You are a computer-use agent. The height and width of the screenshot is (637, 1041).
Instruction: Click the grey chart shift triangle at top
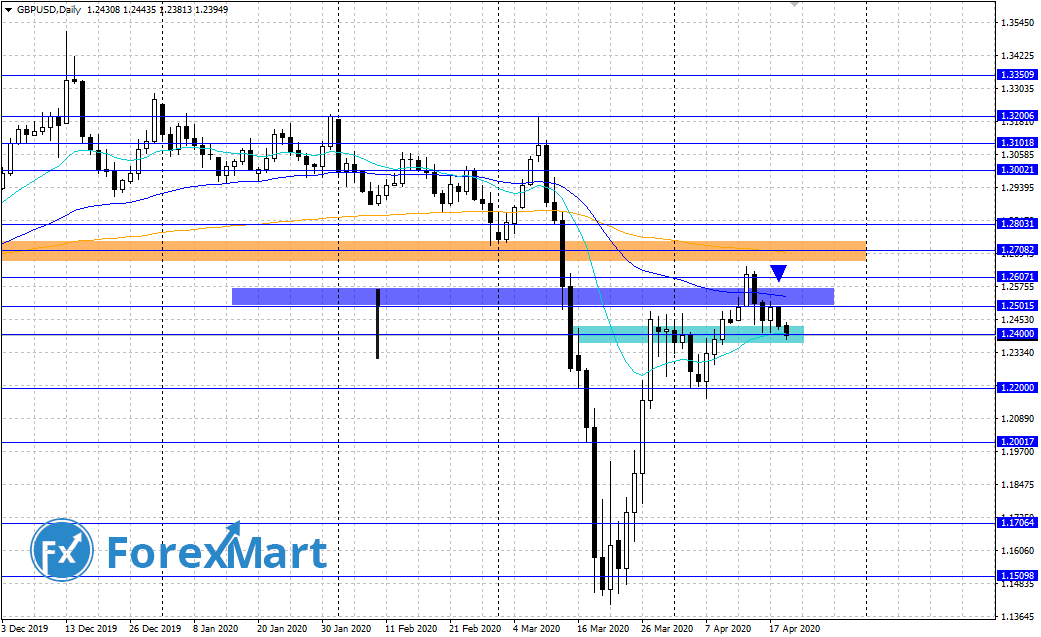click(x=794, y=5)
